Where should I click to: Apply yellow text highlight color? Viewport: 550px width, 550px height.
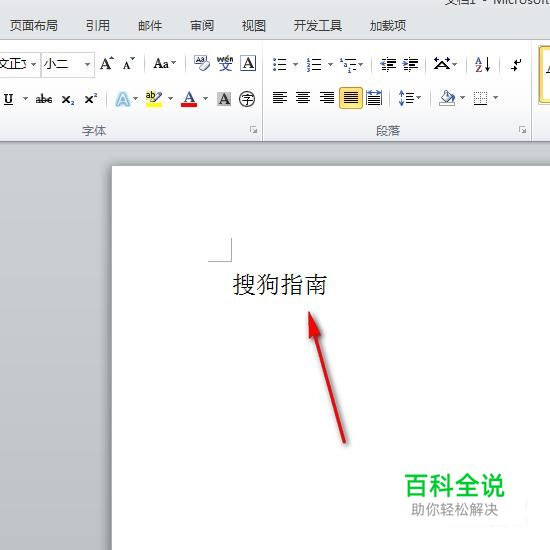coord(154,99)
